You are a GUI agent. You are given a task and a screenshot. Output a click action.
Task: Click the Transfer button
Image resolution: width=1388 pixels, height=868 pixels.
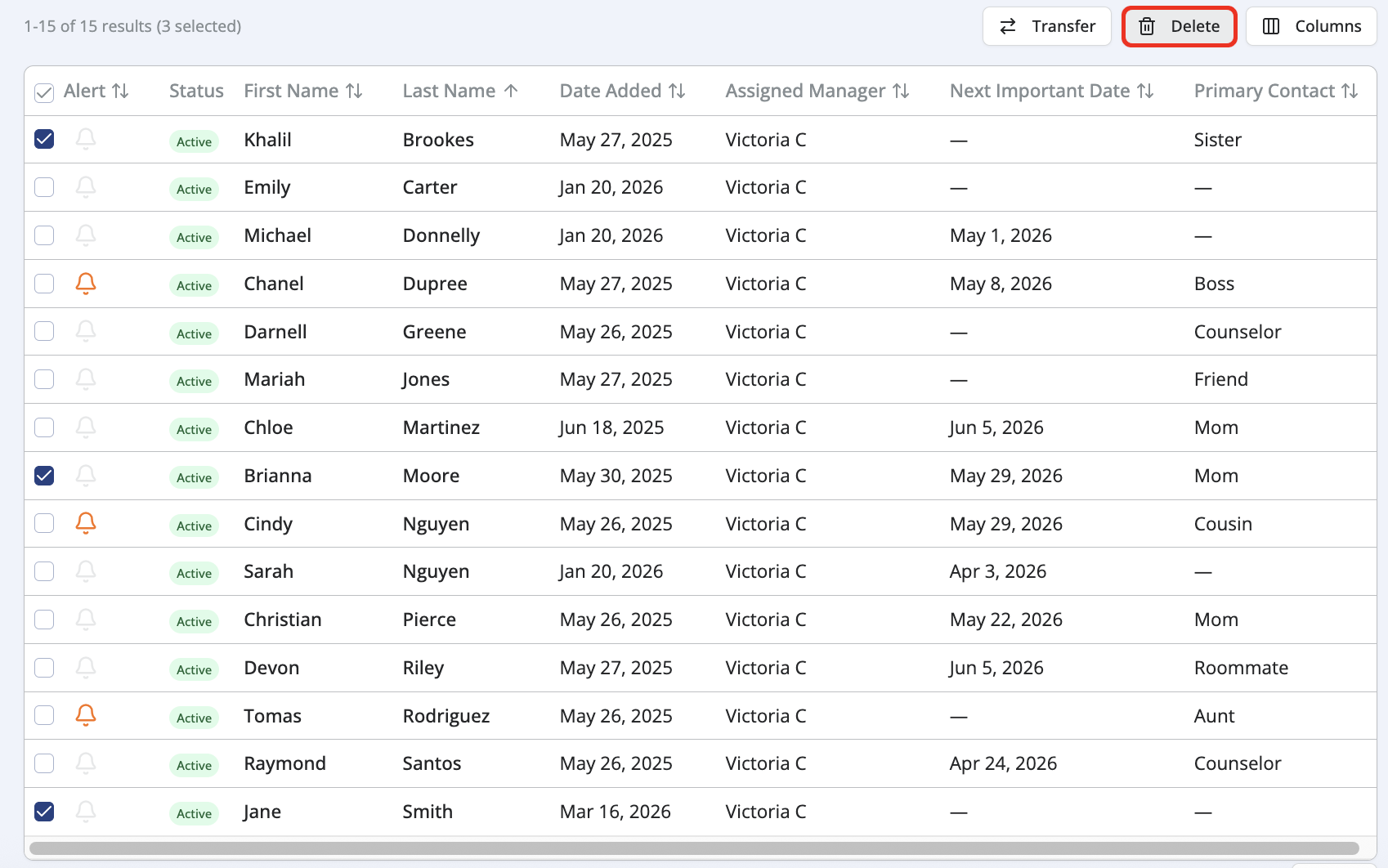1047,26
